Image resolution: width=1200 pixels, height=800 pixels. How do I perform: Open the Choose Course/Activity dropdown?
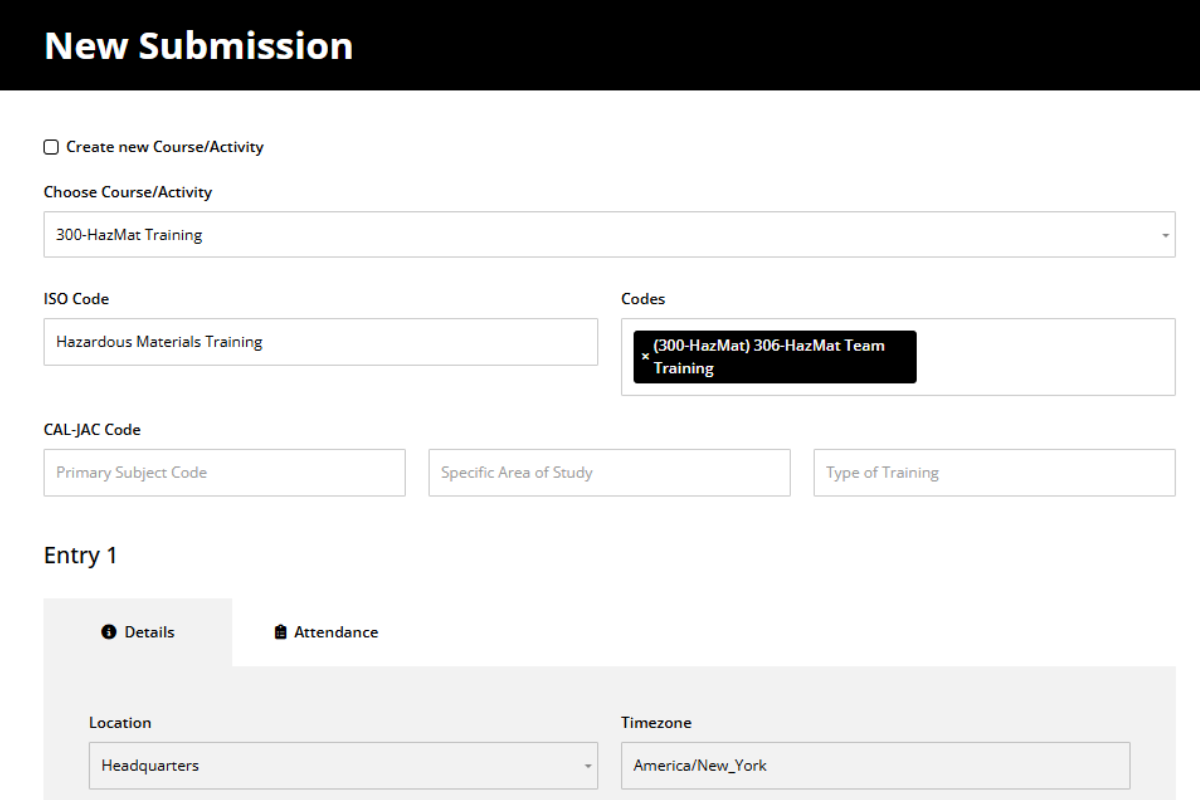tap(609, 234)
